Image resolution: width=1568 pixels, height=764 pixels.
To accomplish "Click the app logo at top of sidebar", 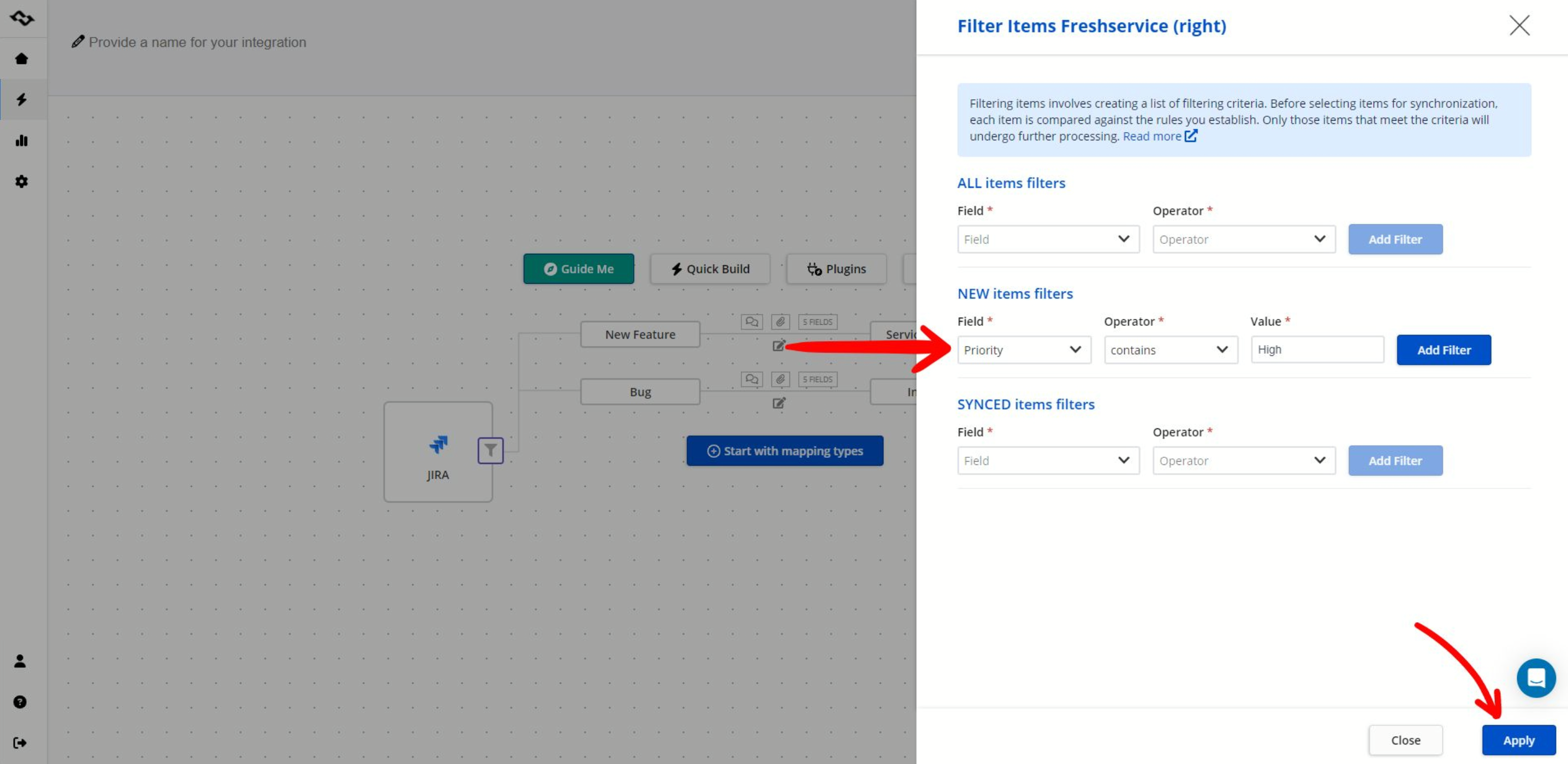I will [x=22, y=18].
